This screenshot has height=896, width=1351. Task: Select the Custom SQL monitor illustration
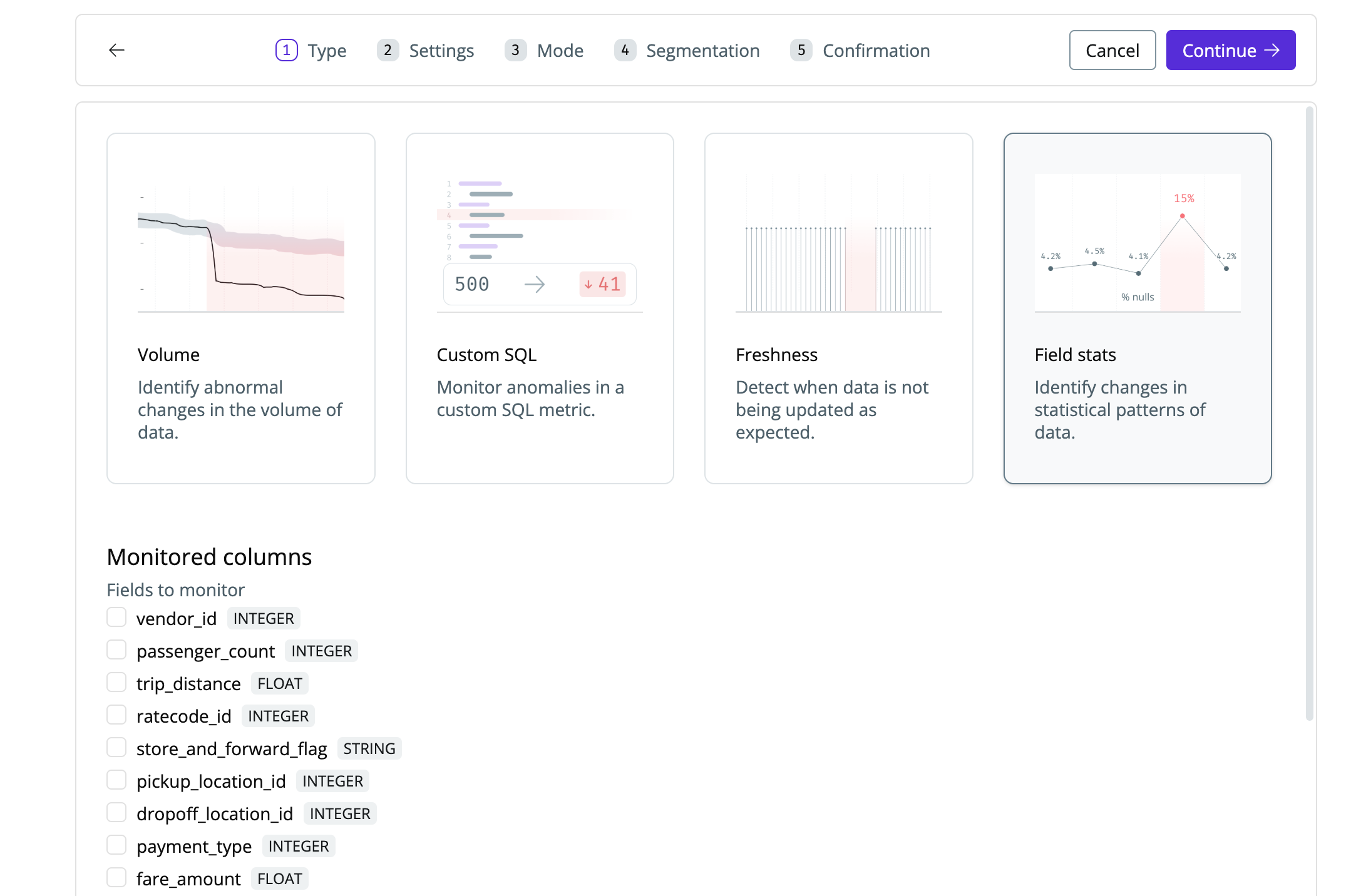tap(539, 243)
